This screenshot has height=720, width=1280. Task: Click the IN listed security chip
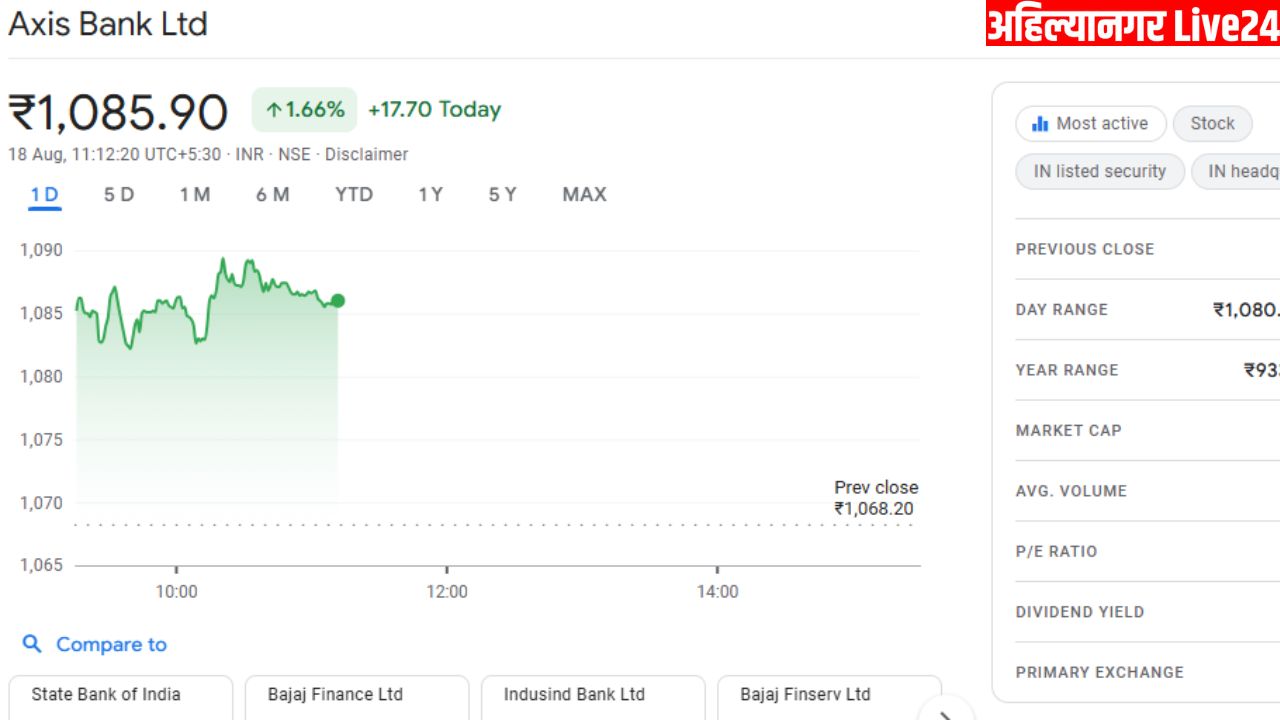point(1100,172)
